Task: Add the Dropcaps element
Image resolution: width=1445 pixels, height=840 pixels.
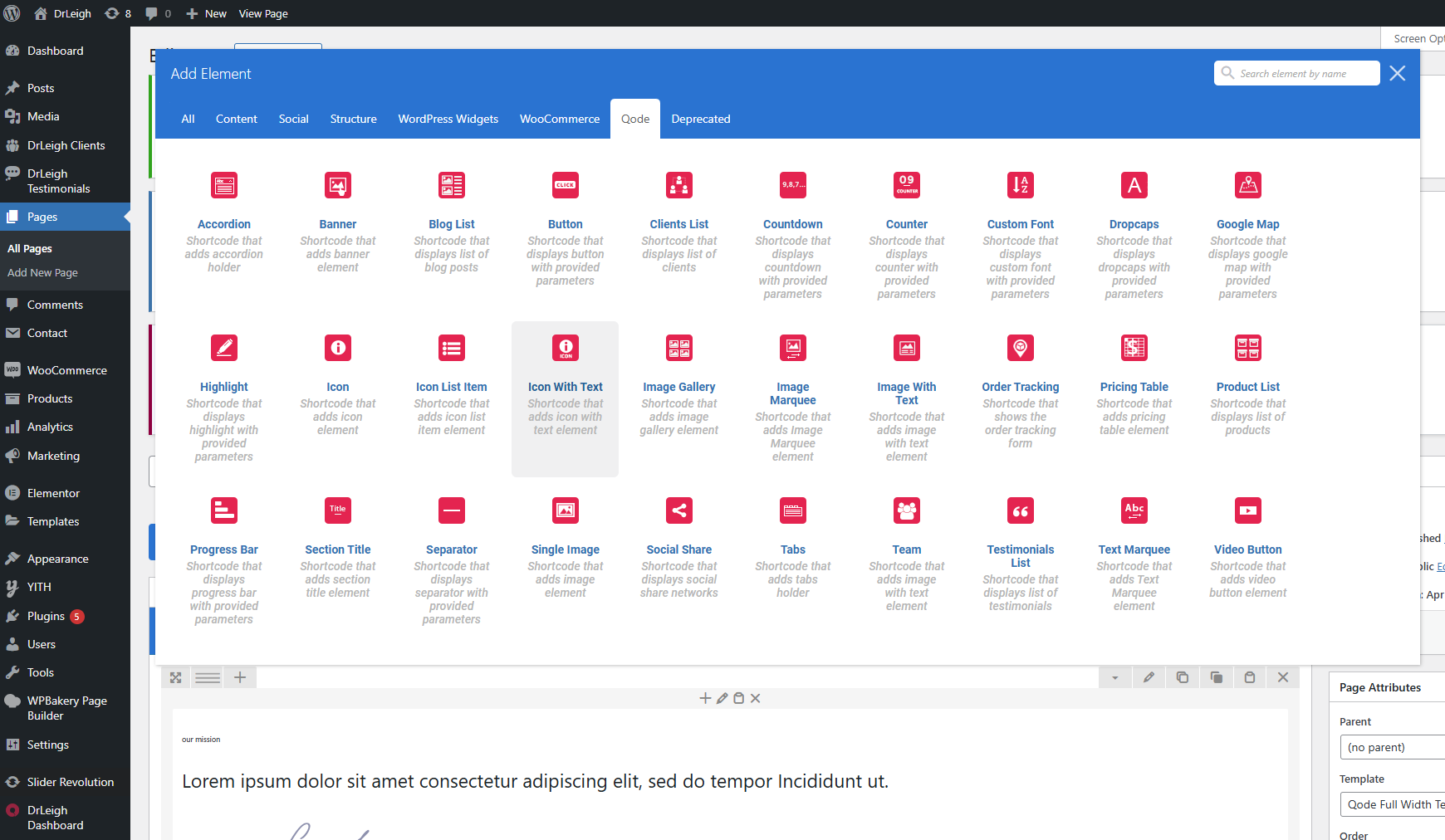Action: (x=1134, y=224)
